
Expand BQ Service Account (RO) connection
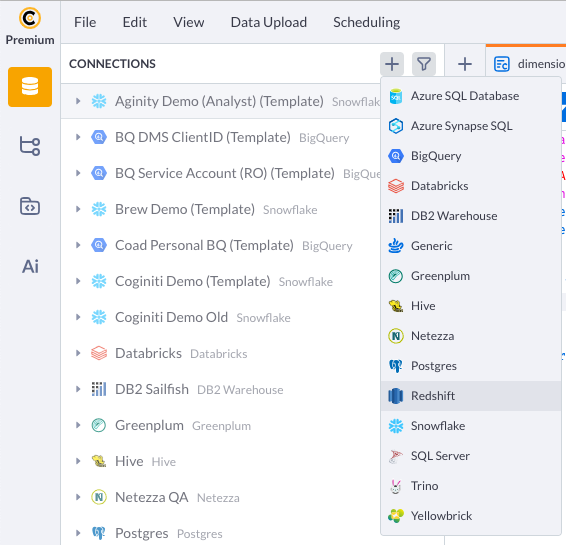[x=78, y=173]
